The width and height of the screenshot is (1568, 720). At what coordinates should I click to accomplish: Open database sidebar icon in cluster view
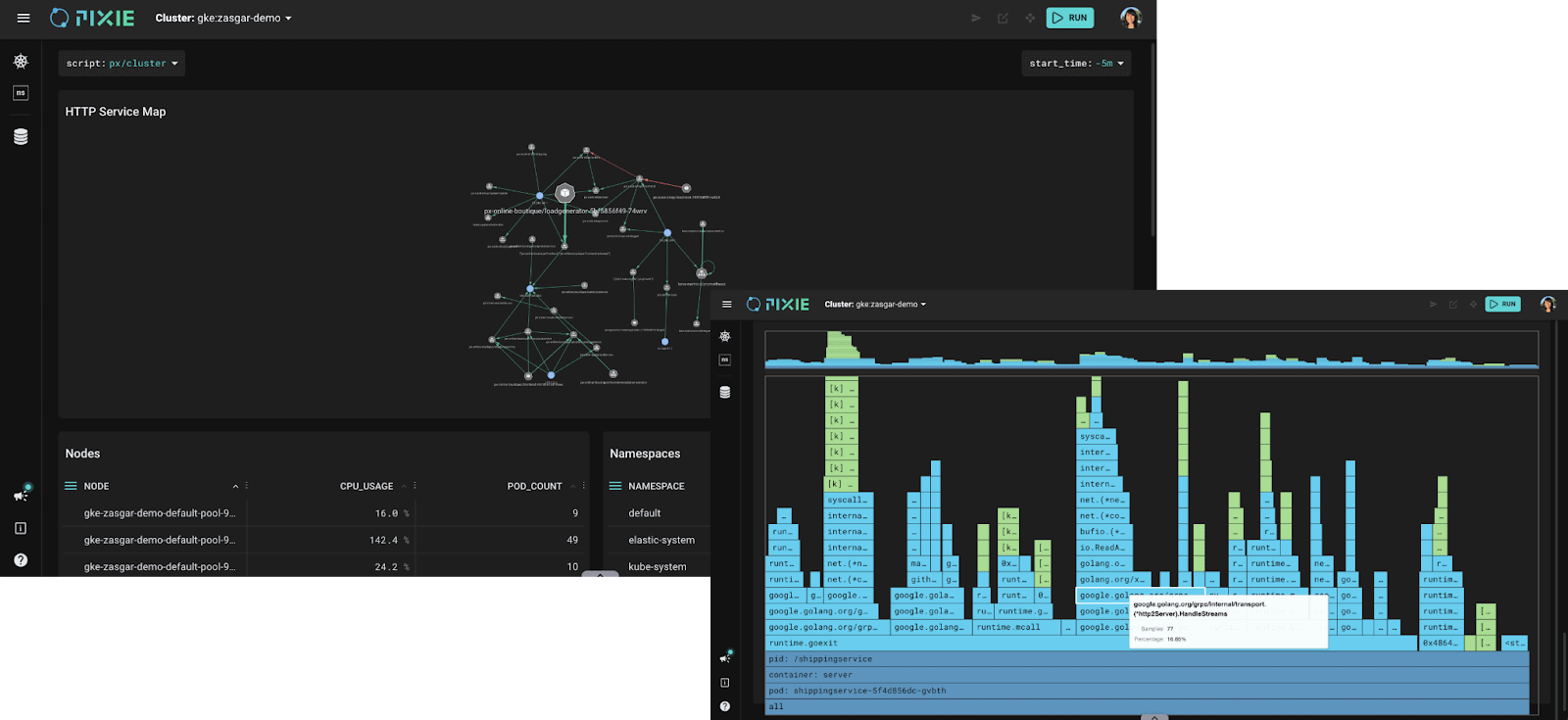coord(21,136)
